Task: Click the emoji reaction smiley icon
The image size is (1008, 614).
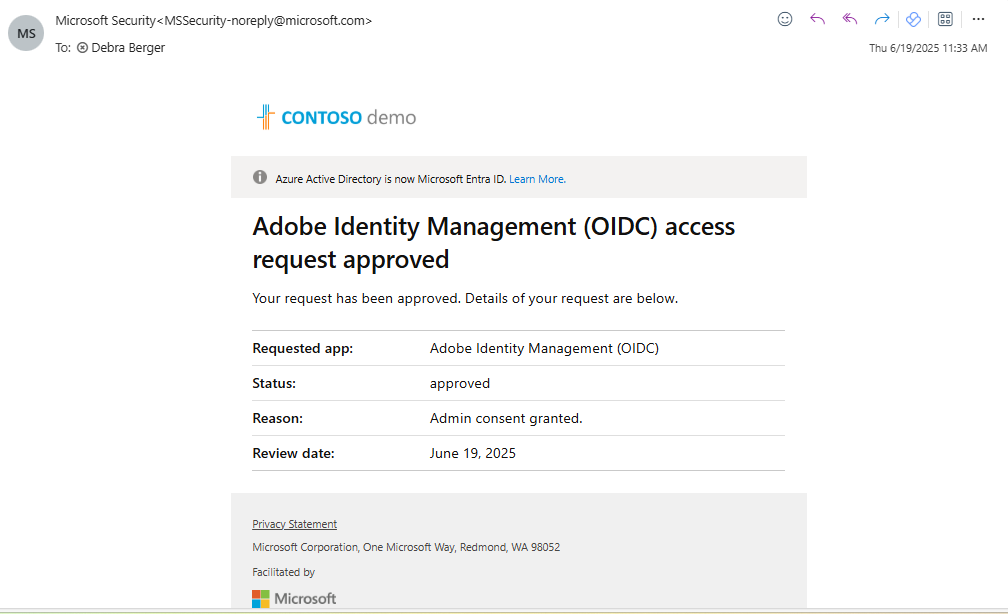Action: [x=784, y=19]
